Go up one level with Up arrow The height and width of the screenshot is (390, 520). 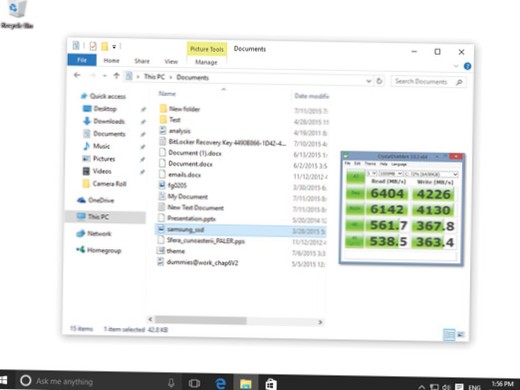click(116, 76)
